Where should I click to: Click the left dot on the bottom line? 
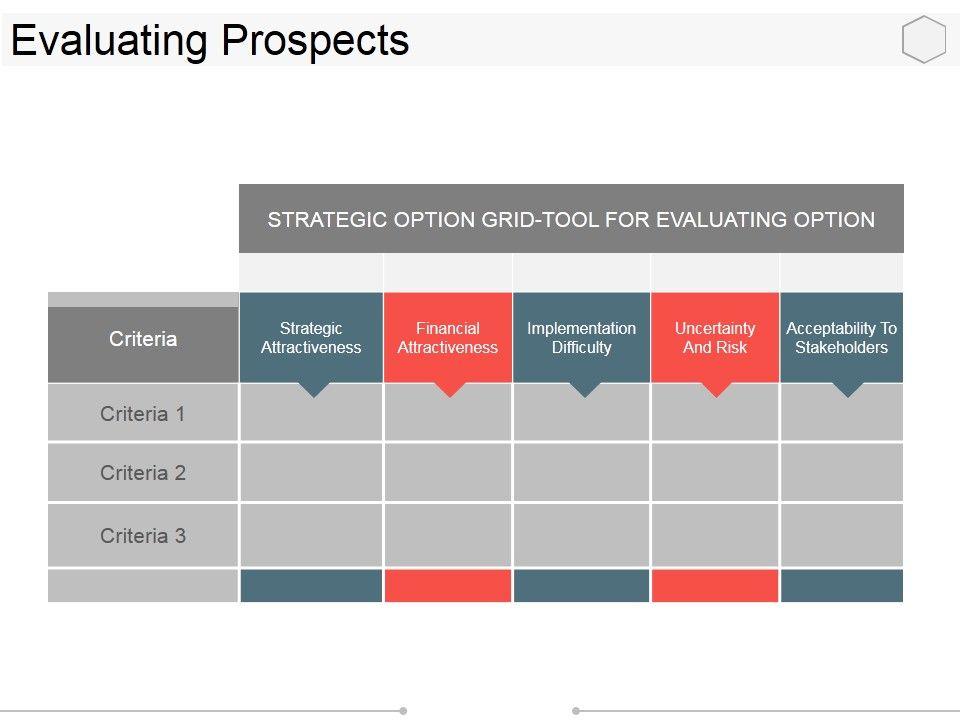[403, 711]
